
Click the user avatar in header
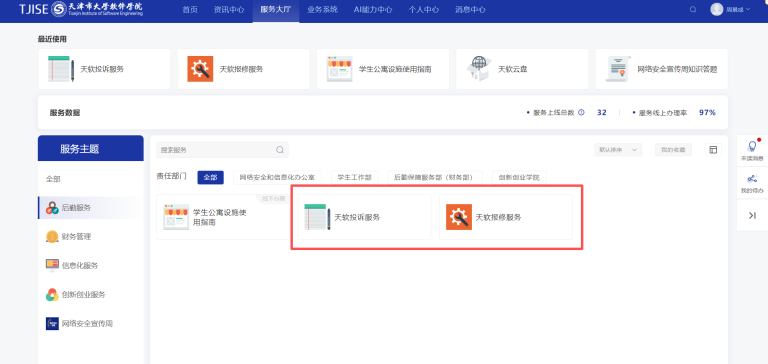point(717,9)
